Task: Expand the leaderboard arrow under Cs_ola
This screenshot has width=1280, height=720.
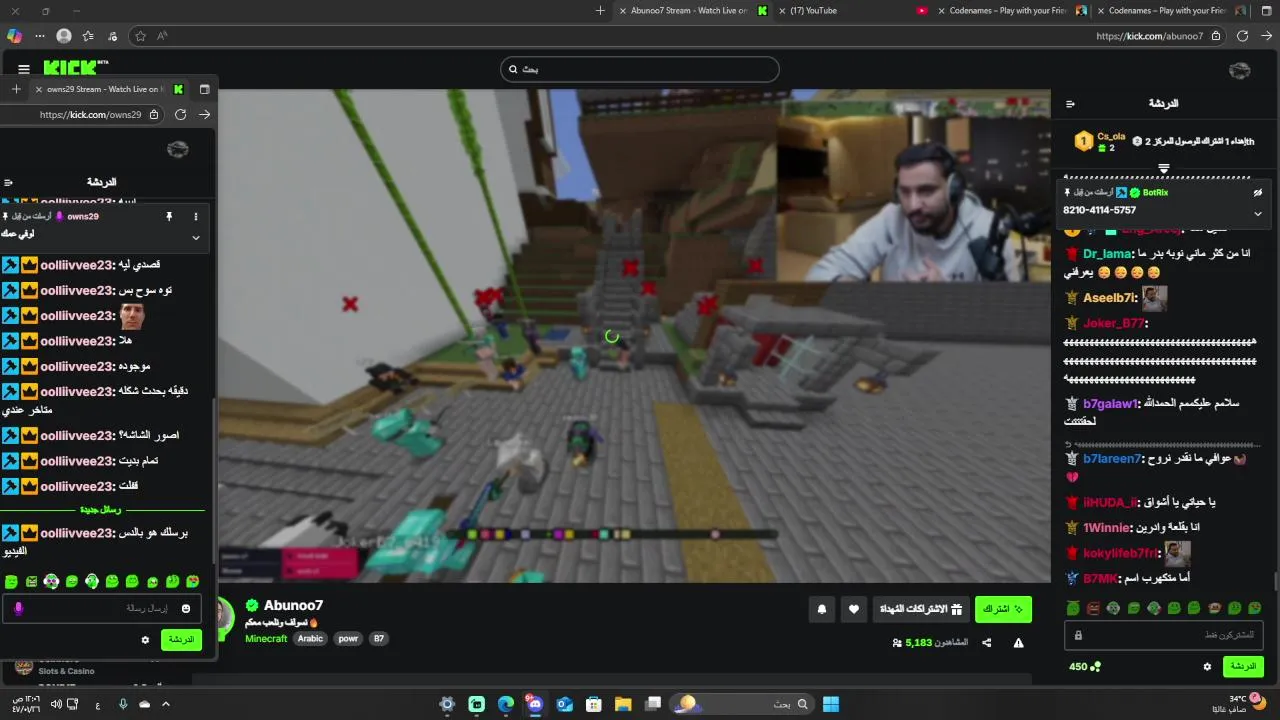Action: (x=1164, y=169)
